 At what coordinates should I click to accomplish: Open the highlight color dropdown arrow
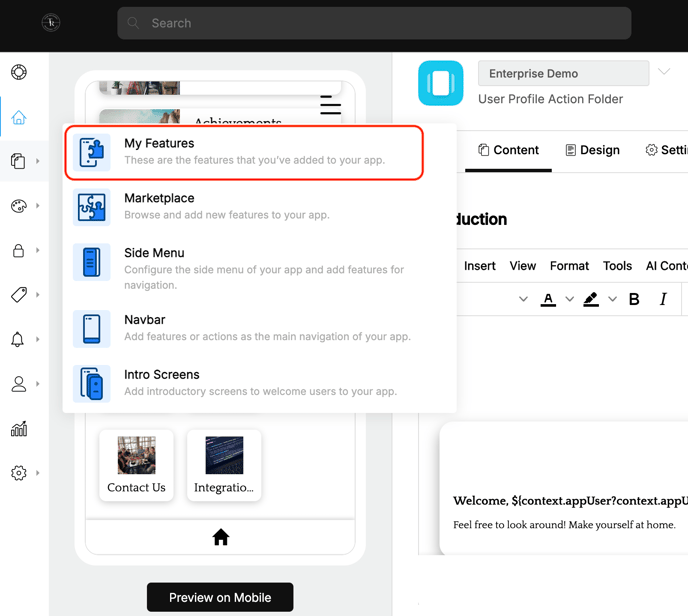[x=613, y=299]
